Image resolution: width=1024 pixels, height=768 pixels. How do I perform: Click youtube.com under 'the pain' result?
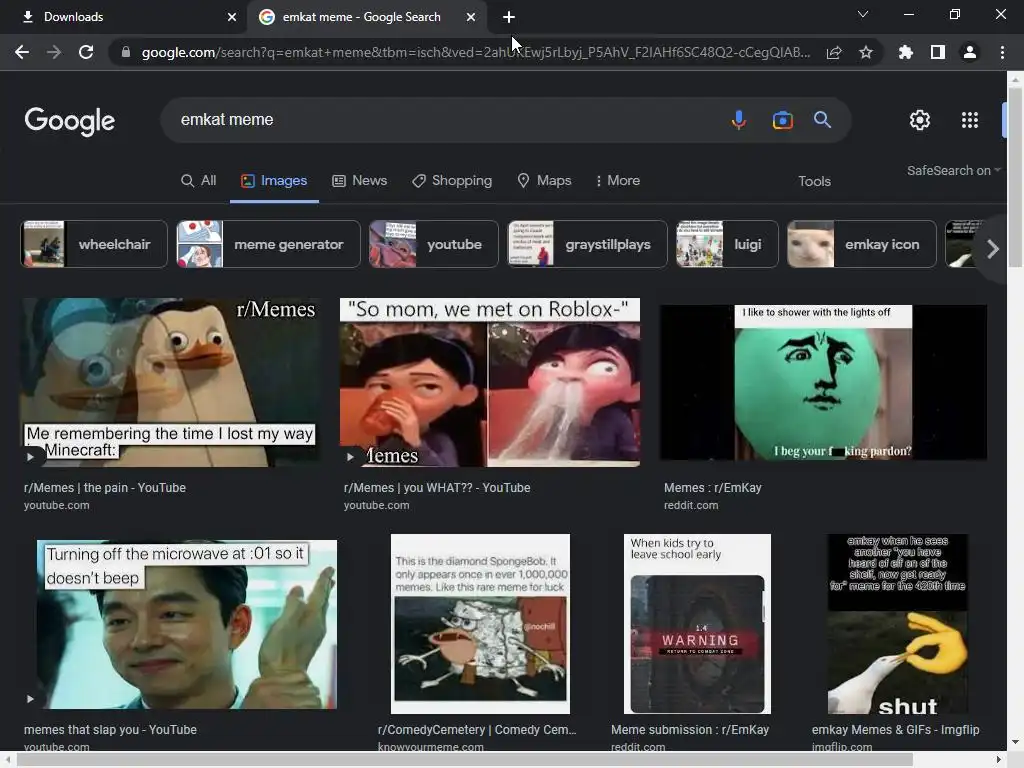pyautogui.click(x=57, y=505)
